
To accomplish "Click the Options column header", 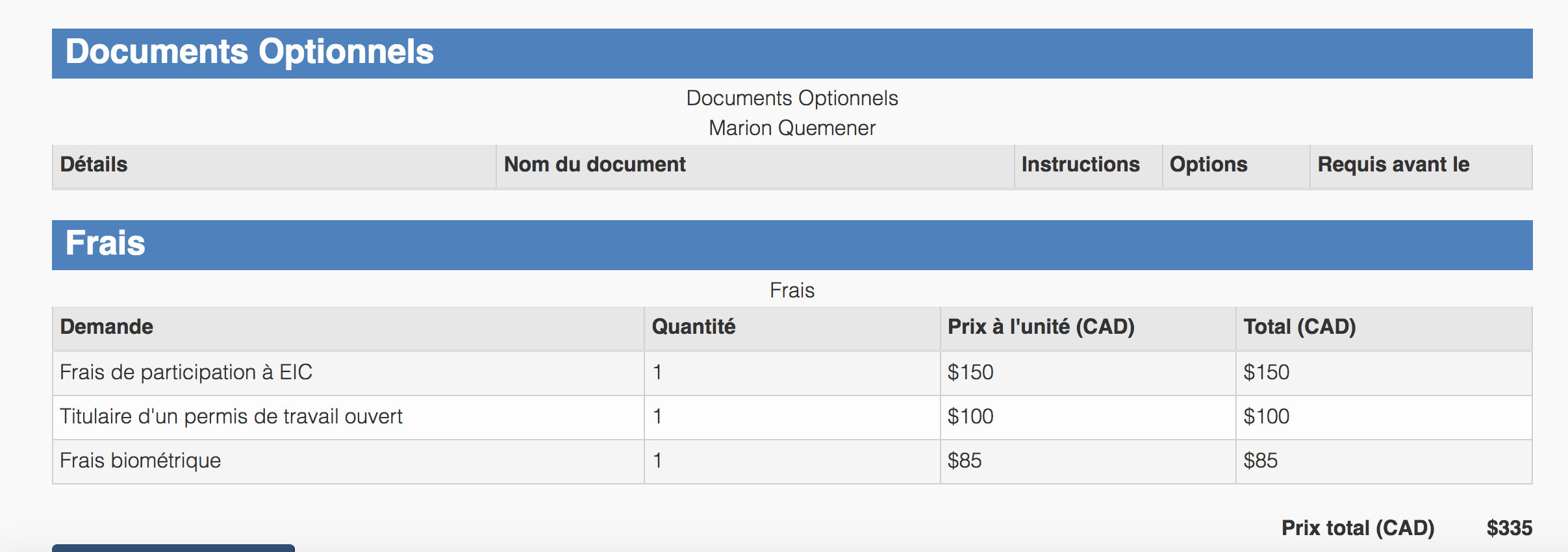I will (1236, 167).
